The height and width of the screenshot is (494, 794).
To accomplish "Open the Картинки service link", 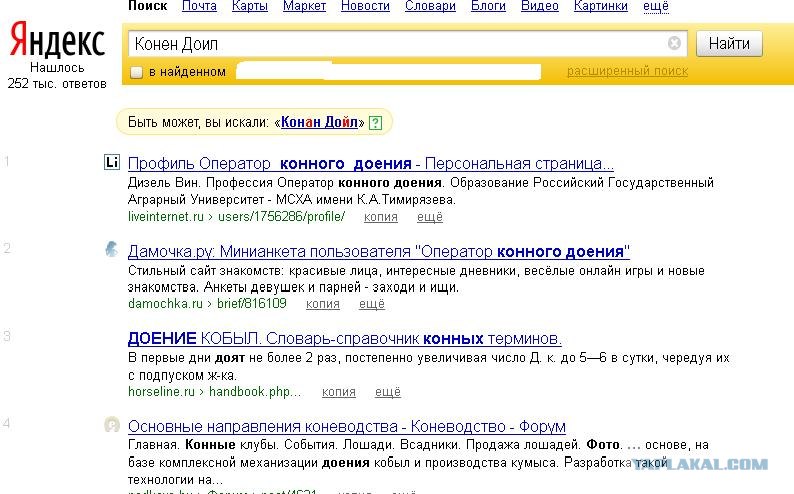I will click(601, 6).
